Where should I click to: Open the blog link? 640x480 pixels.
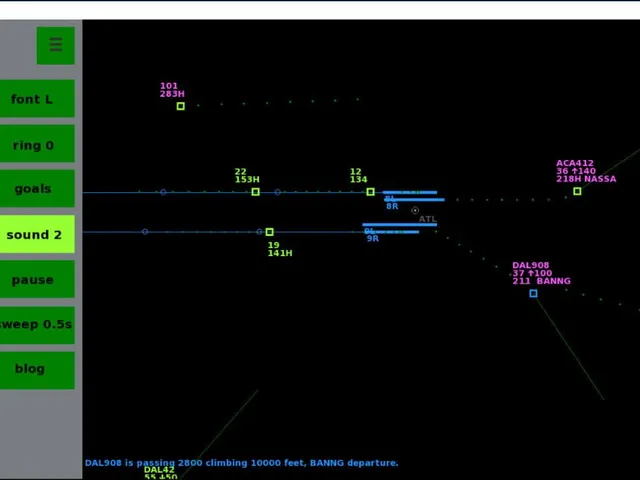(x=37, y=370)
